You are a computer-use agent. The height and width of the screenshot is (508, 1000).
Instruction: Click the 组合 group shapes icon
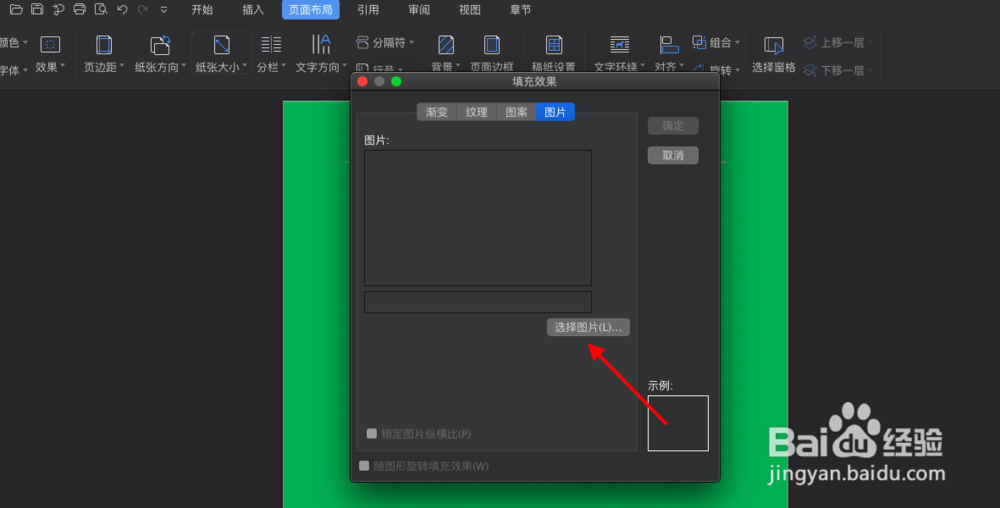(x=699, y=43)
